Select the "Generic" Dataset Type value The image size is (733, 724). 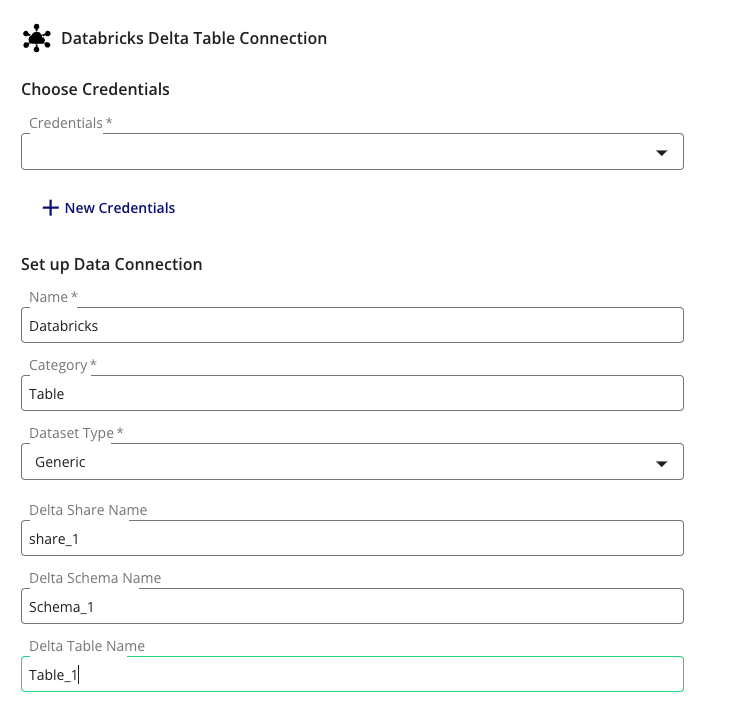60,462
